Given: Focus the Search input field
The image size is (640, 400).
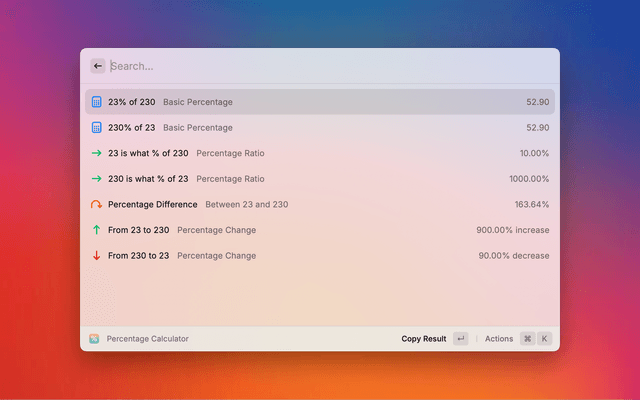Looking at the screenshot, I should [x=320, y=66].
